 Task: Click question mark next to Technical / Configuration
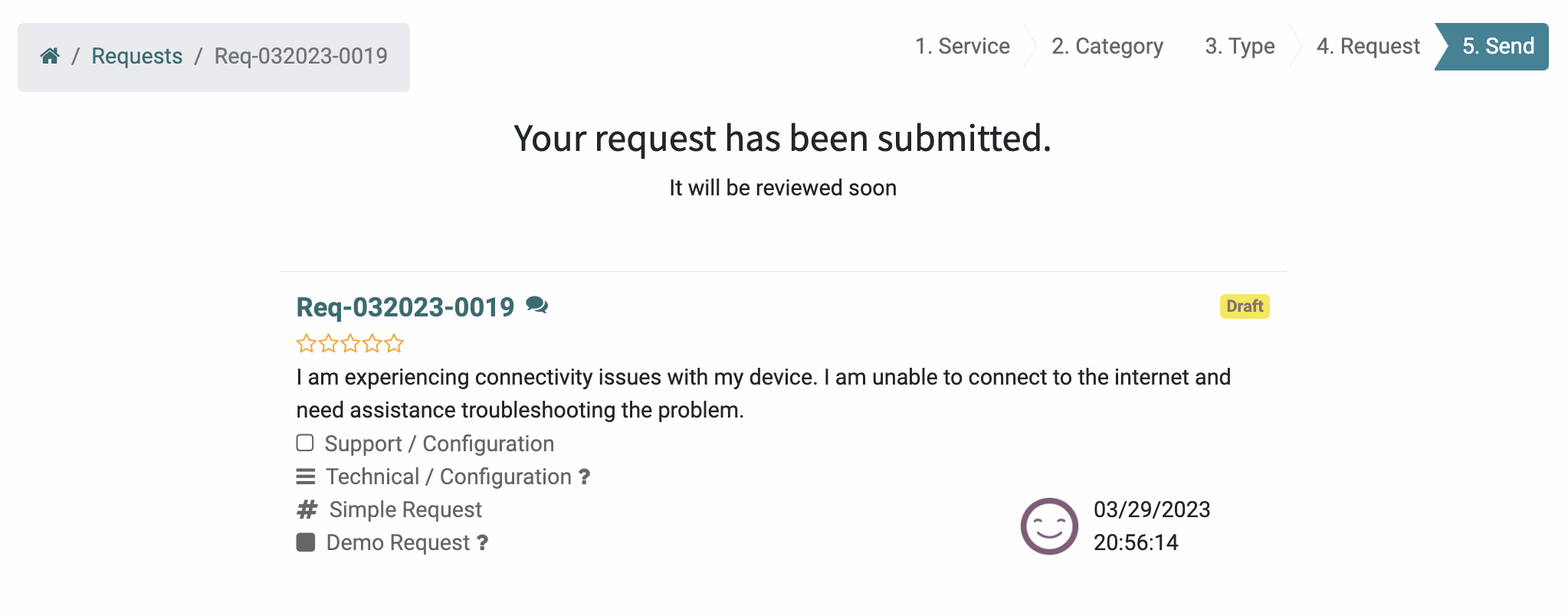click(584, 477)
